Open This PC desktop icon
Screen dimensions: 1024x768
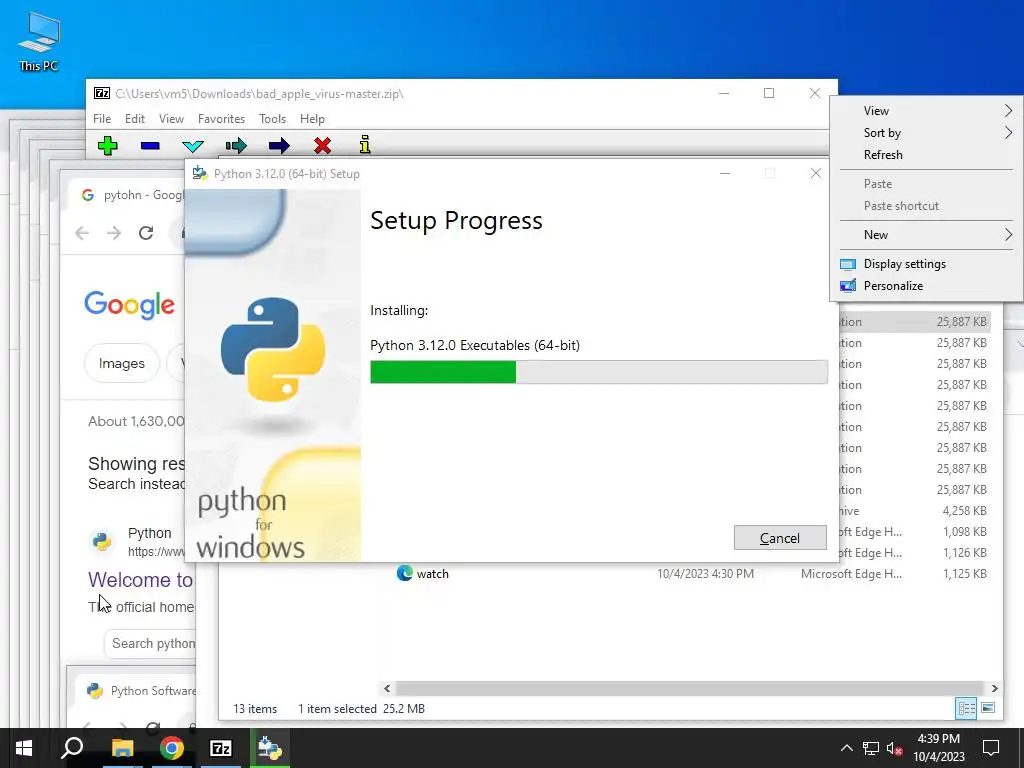coord(39,42)
